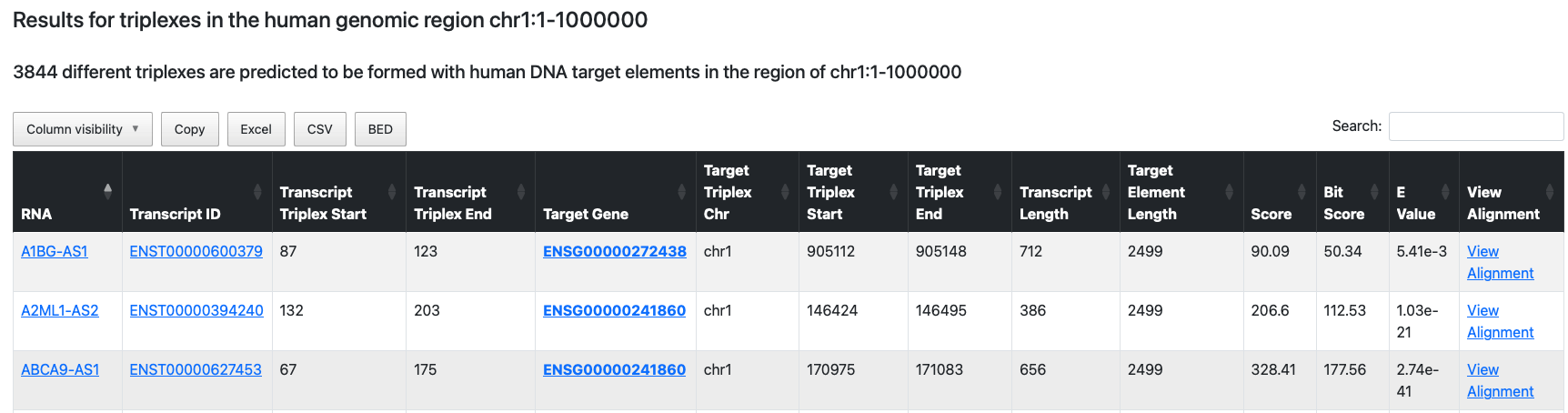
Task: Focus the Search input field
Action: click(1475, 126)
